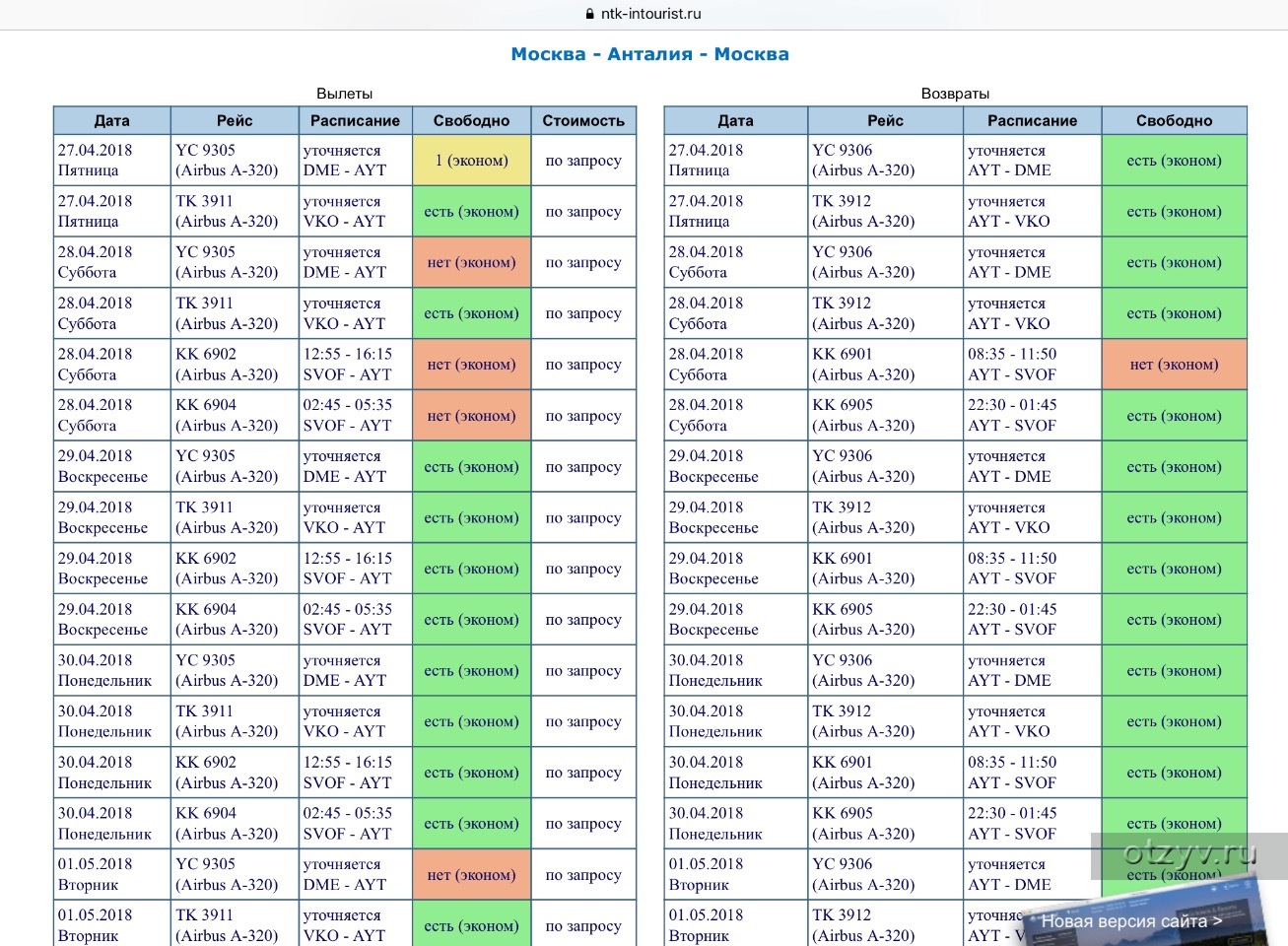Click 'Расписание' header in the Вылеты table
The image size is (1288, 946).
355,120
